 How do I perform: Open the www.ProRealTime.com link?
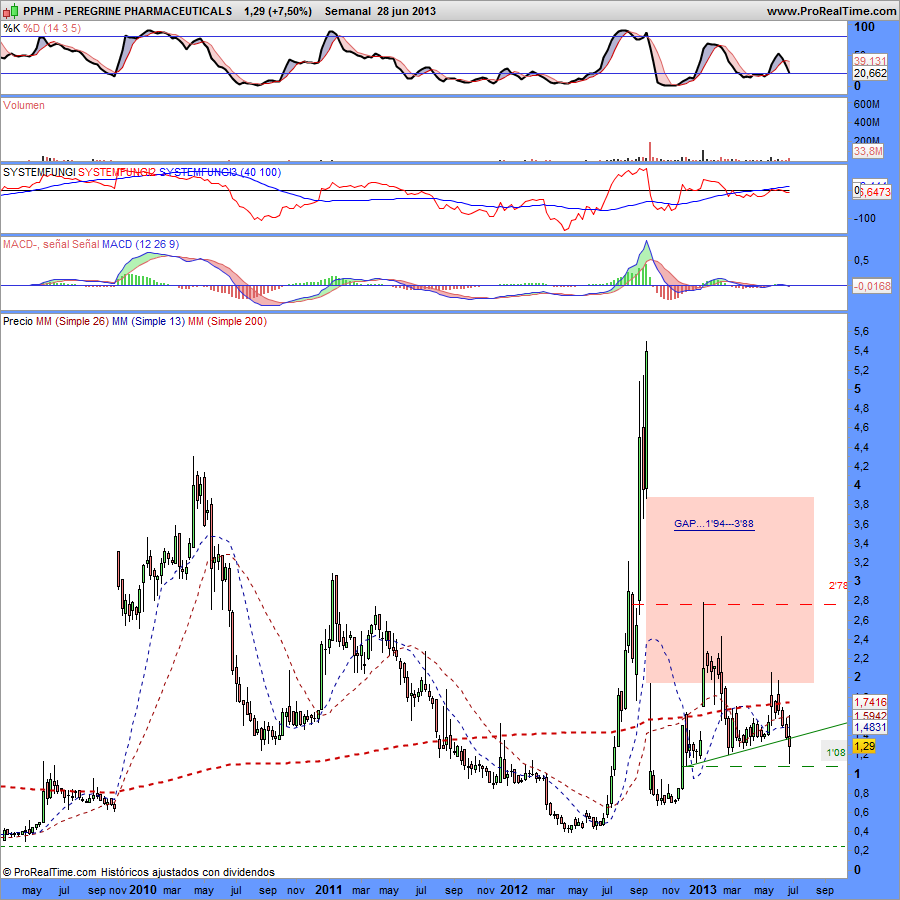831,11
